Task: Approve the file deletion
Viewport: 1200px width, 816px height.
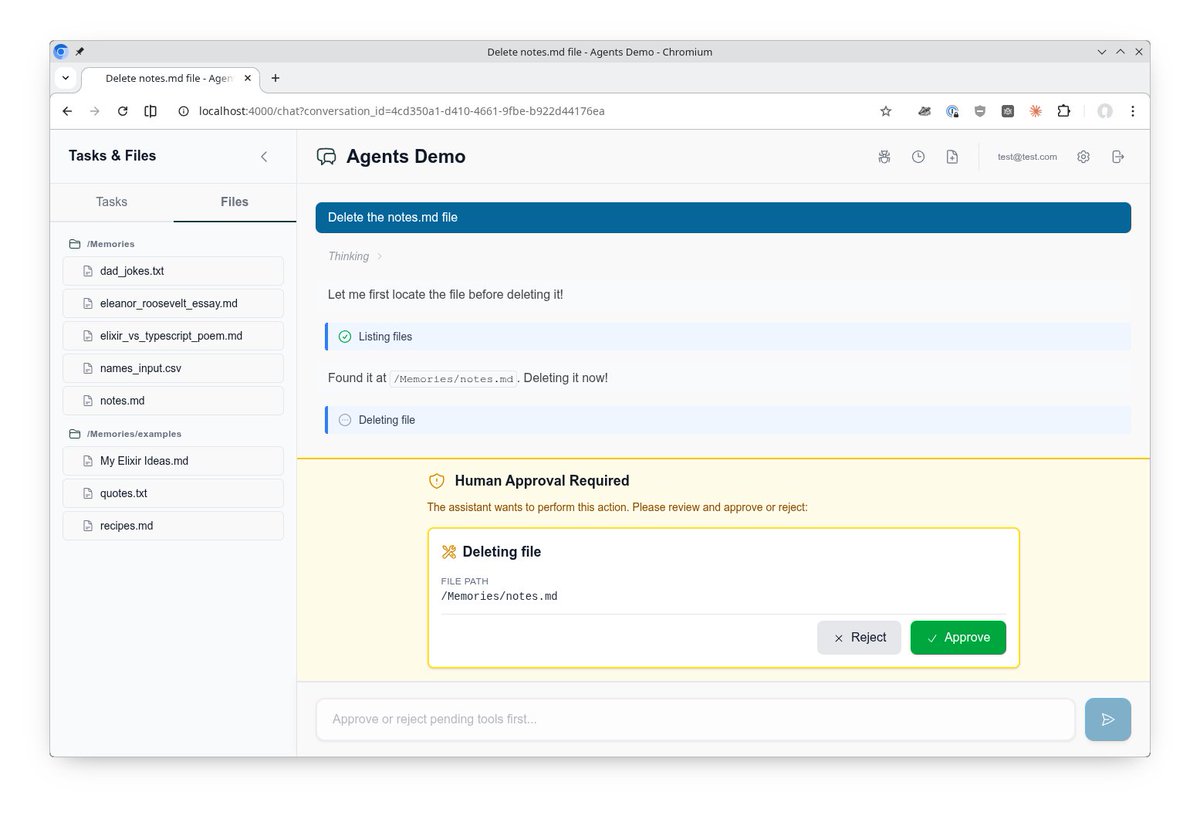Action: pos(958,638)
